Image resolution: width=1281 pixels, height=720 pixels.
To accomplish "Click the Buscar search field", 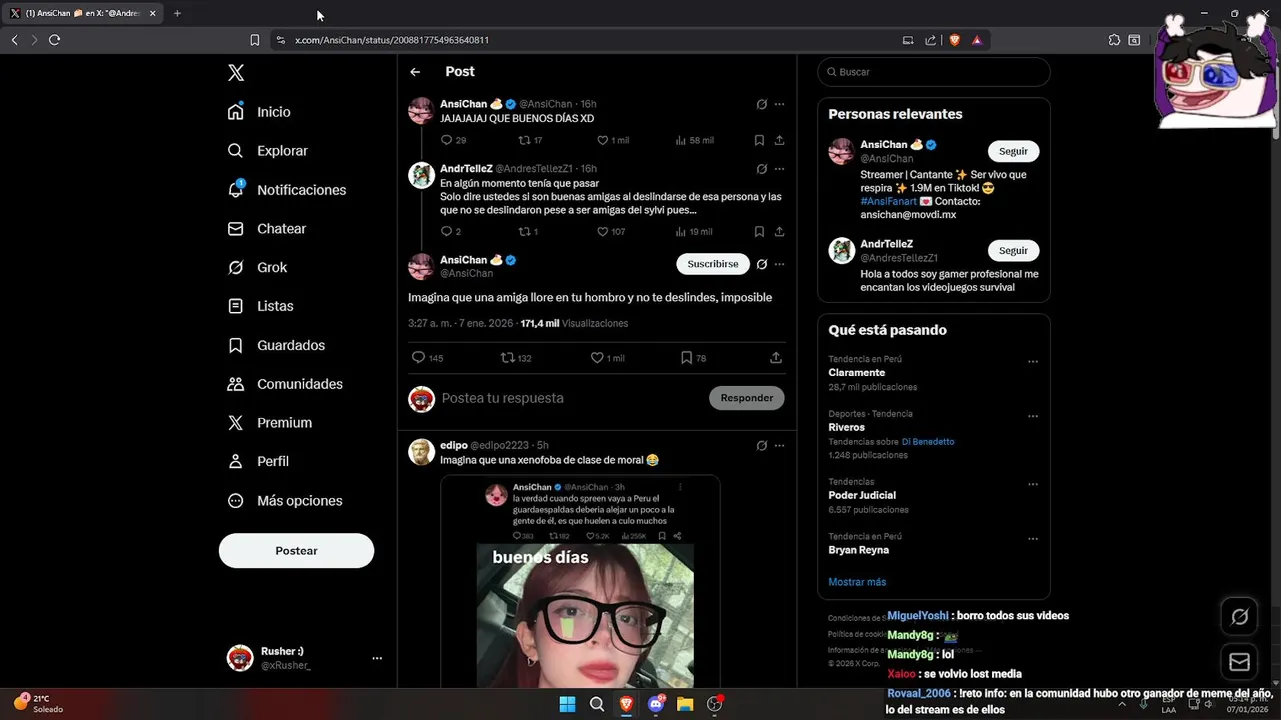I will coord(934,72).
